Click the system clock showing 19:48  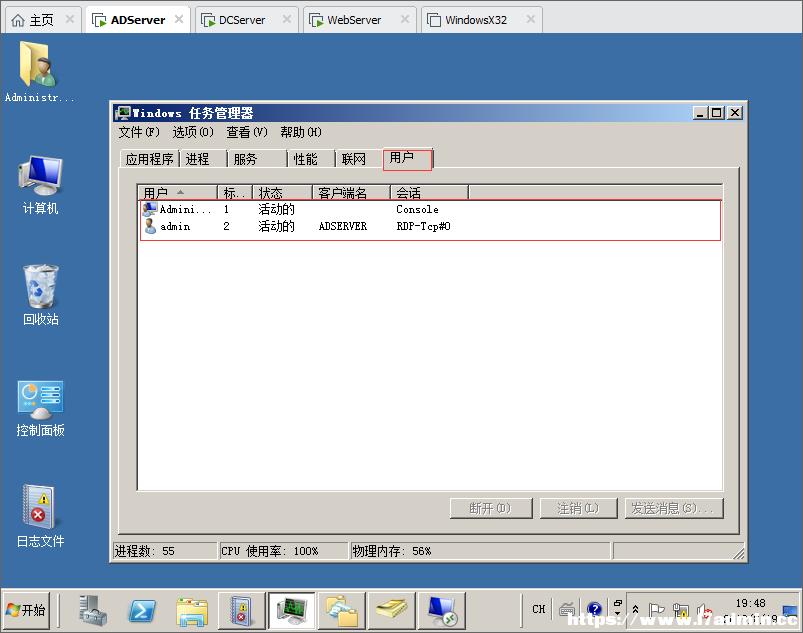pos(751,603)
